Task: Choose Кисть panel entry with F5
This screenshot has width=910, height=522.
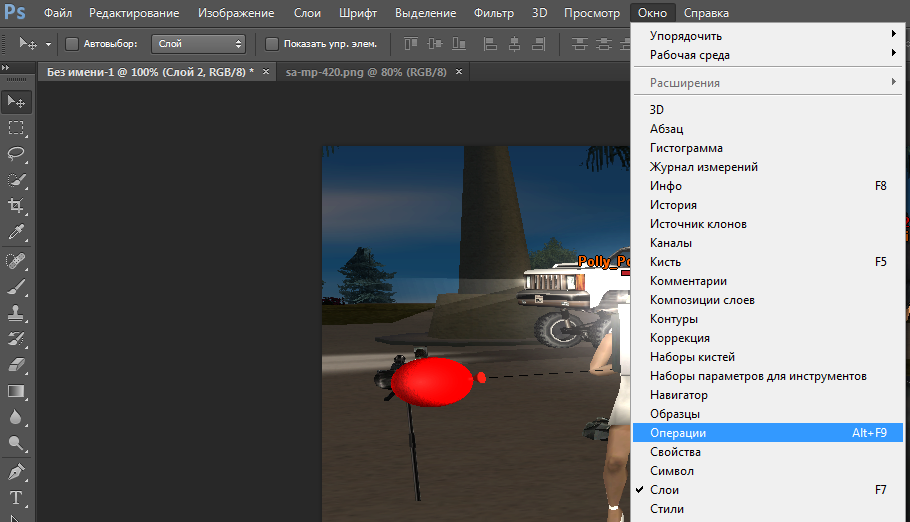Action: click(768, 261)
